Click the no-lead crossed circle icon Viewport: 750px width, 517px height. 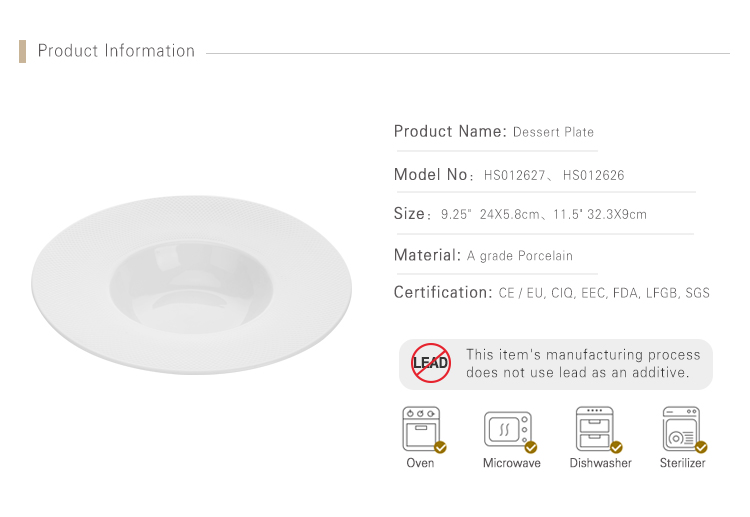coord(430,363)
